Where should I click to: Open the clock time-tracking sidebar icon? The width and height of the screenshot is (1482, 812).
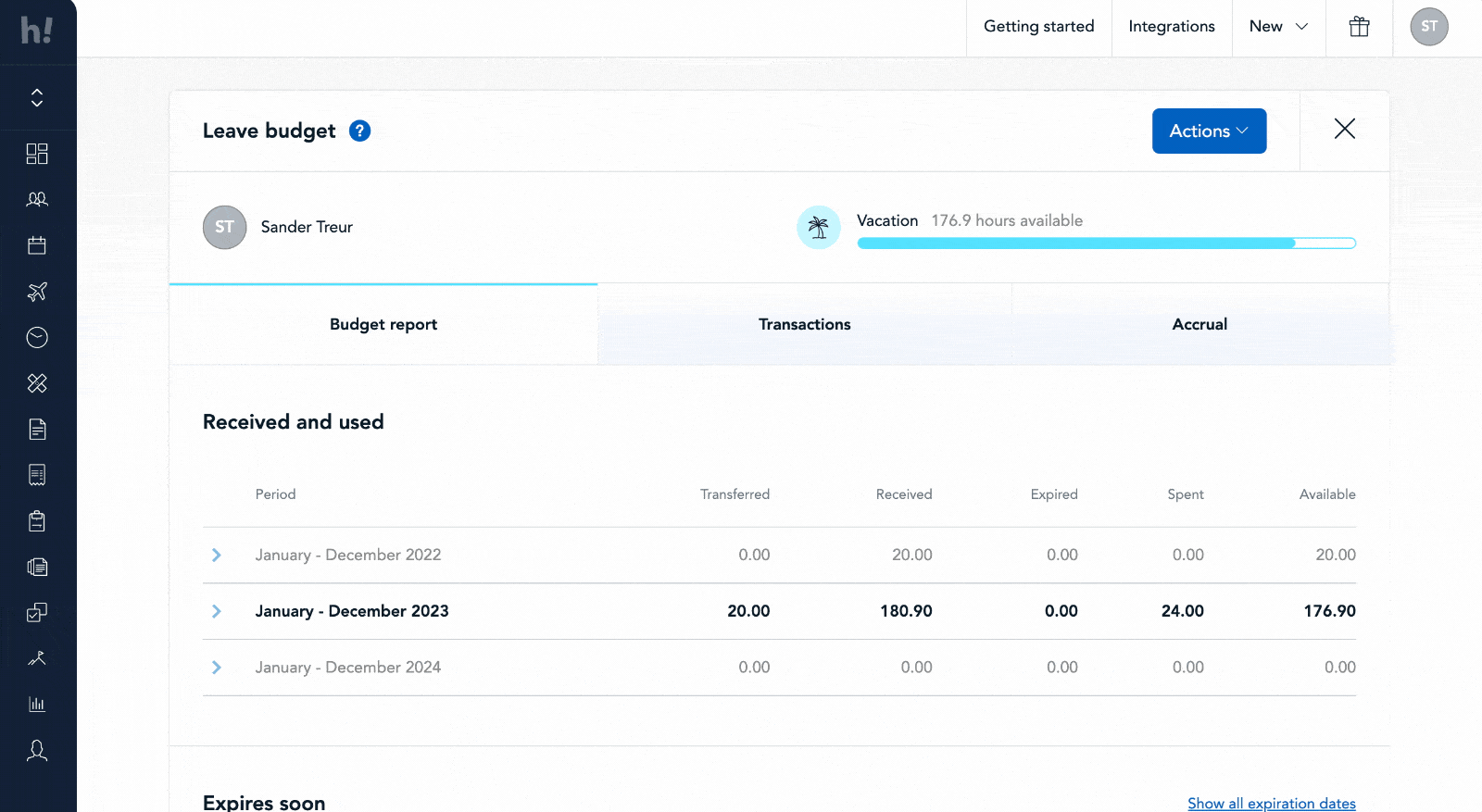coord(37,337)
